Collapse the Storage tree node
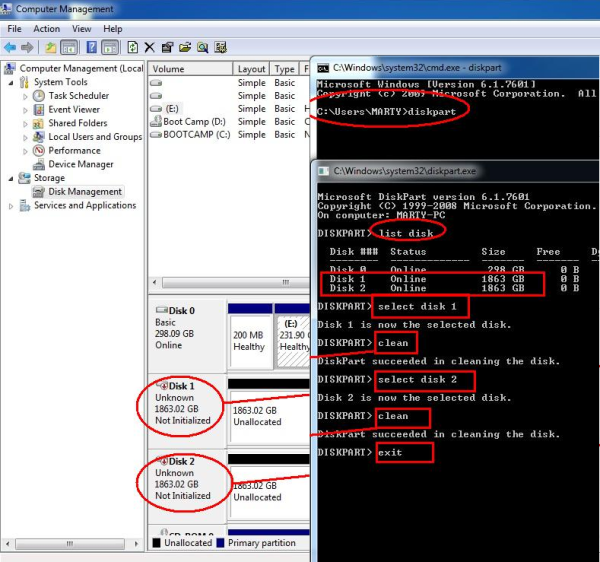This screenshot has height=562, width=600. 11,178
